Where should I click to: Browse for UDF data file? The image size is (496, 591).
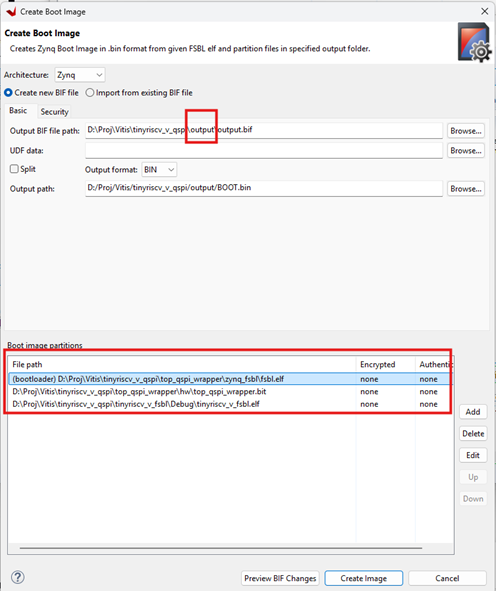[x=466, y=150]
